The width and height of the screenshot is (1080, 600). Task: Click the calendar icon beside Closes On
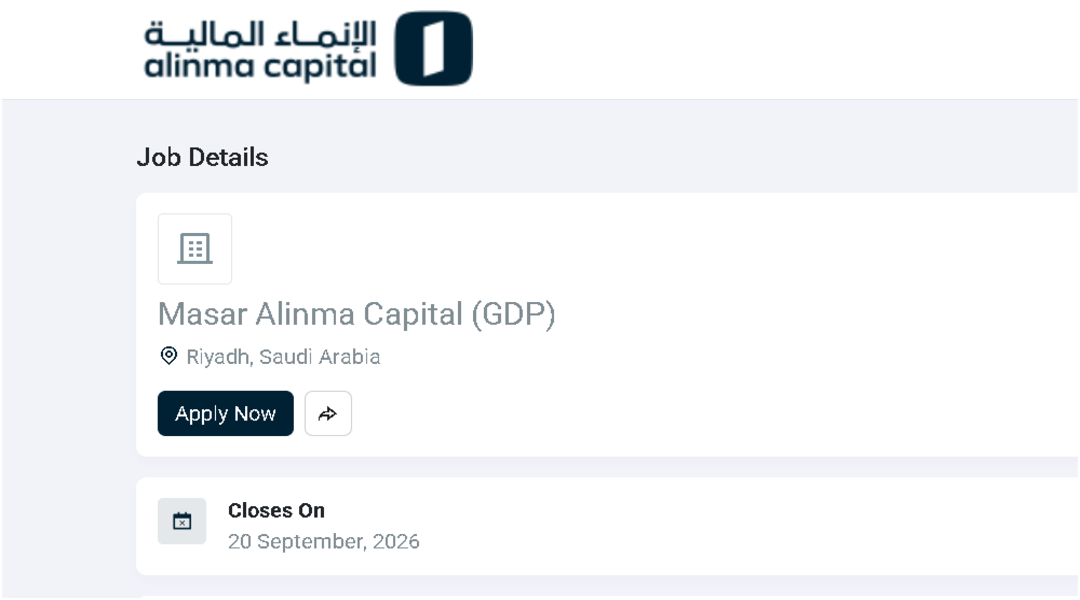coord(182,521)
